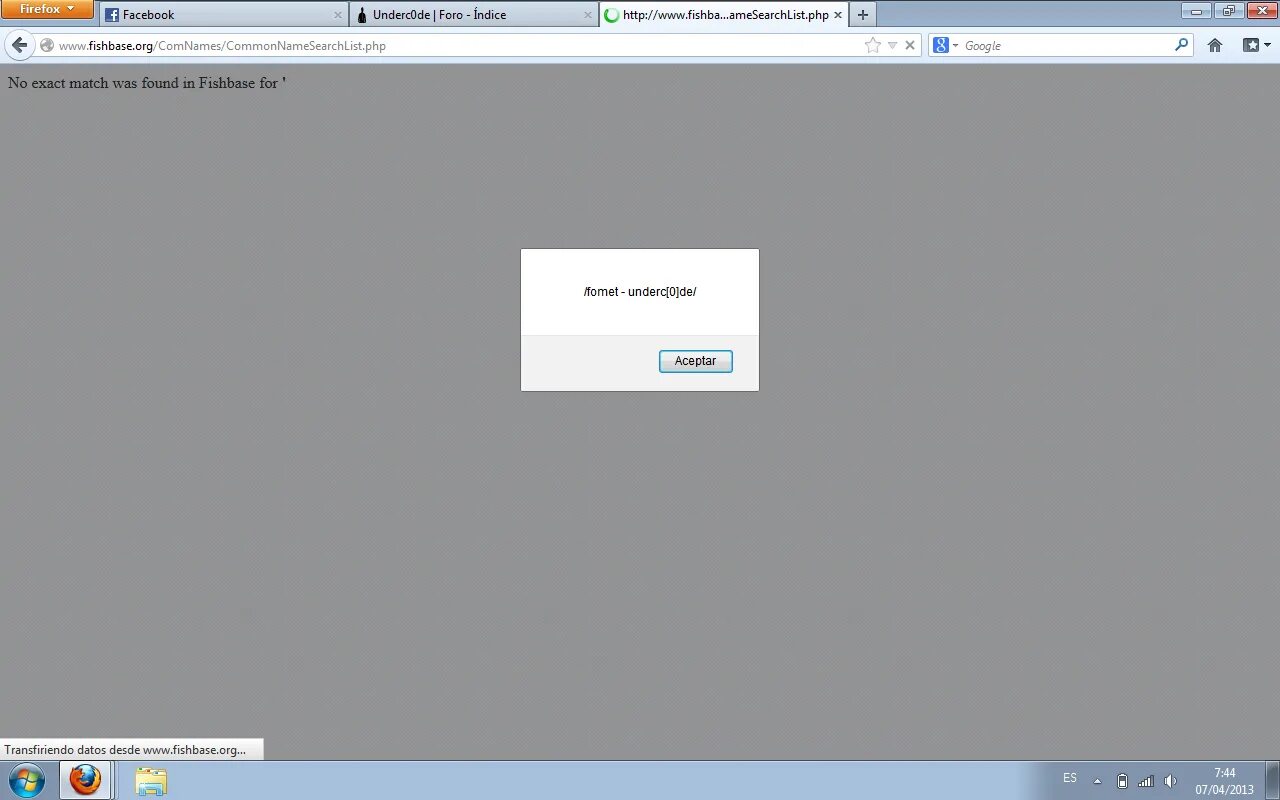Close the Underc0de Foro tab

[587, 15]
